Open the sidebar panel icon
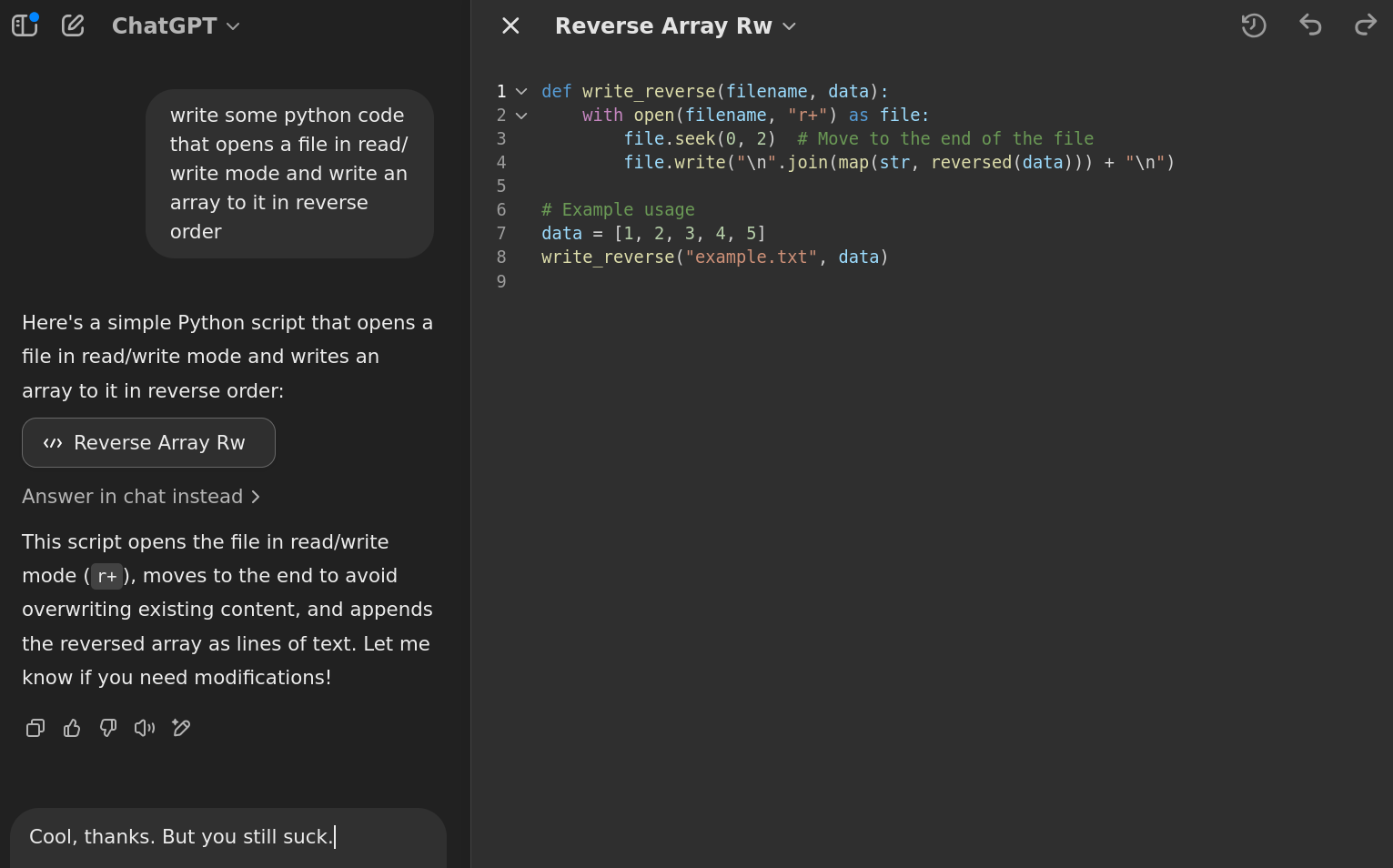 point(25,25)
